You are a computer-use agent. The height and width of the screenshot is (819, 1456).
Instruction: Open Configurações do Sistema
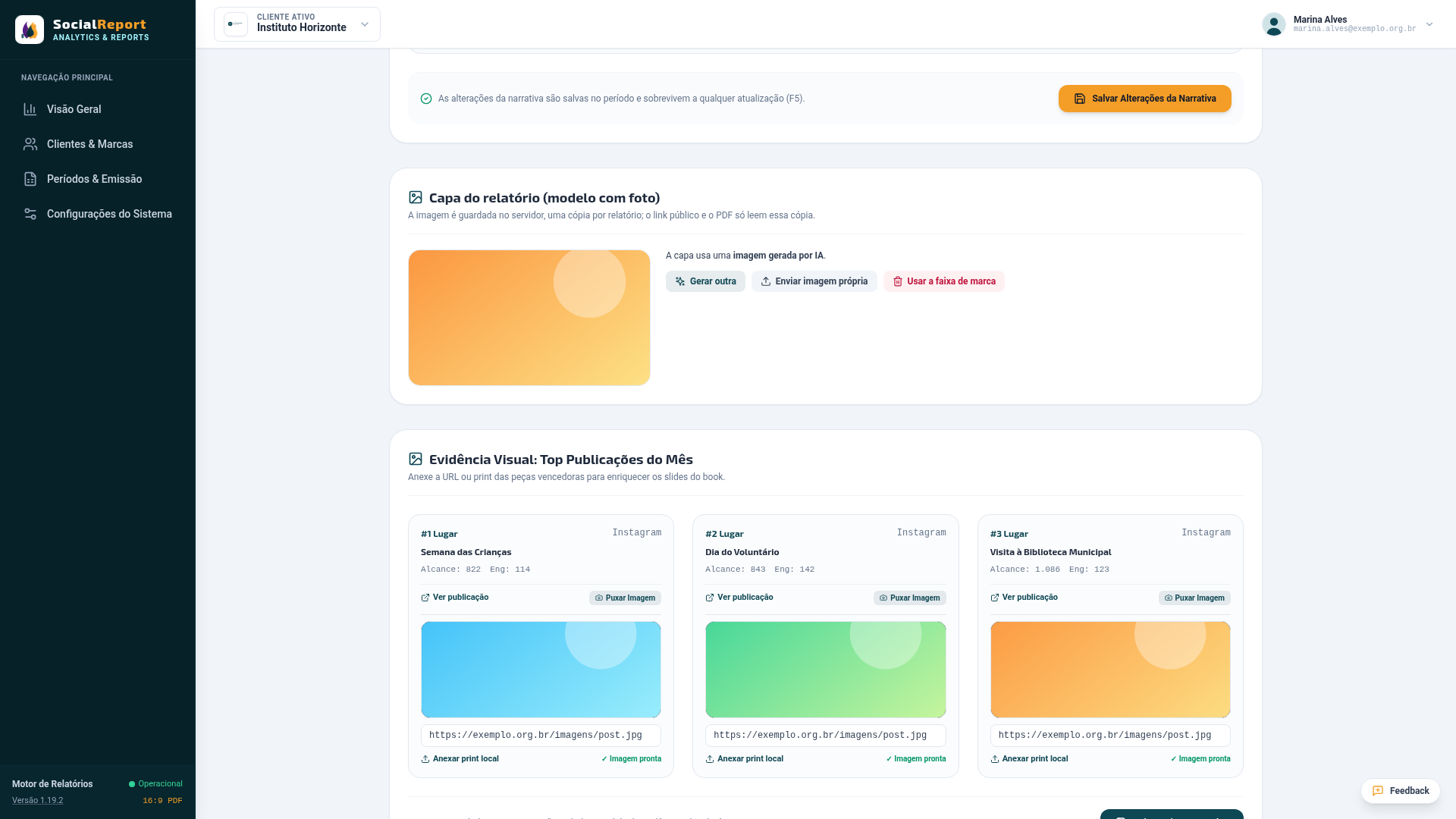coord(98,214)
